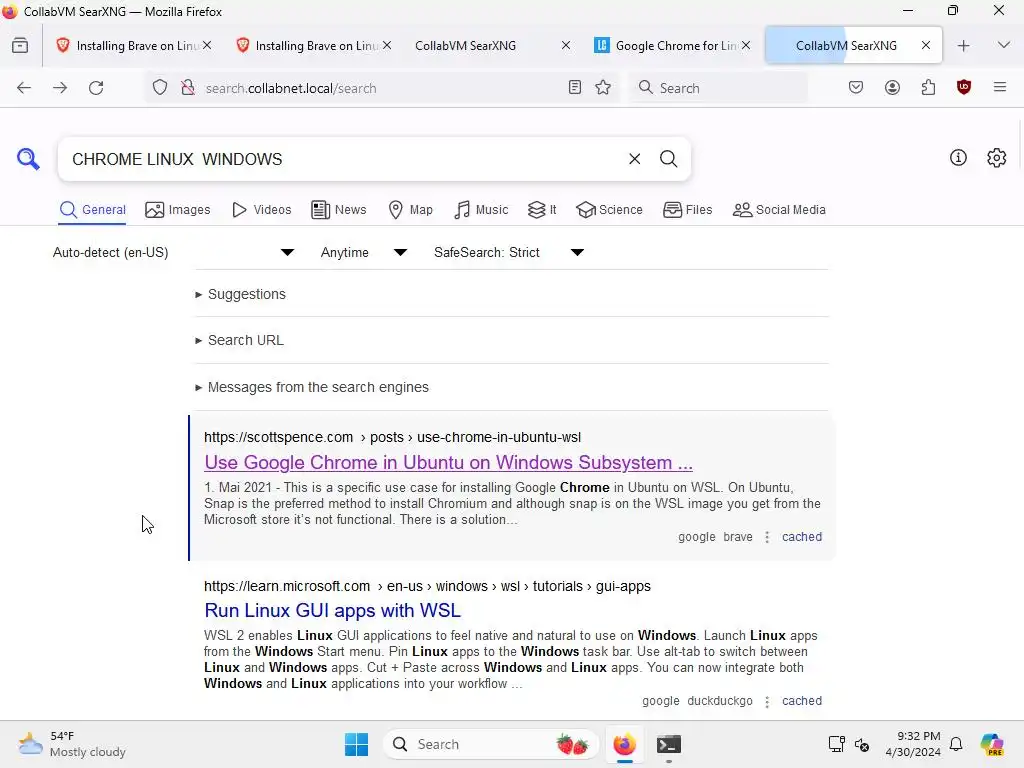List all tabs dropdown chevron
Screen dimensions: 1024x768
1004,46
